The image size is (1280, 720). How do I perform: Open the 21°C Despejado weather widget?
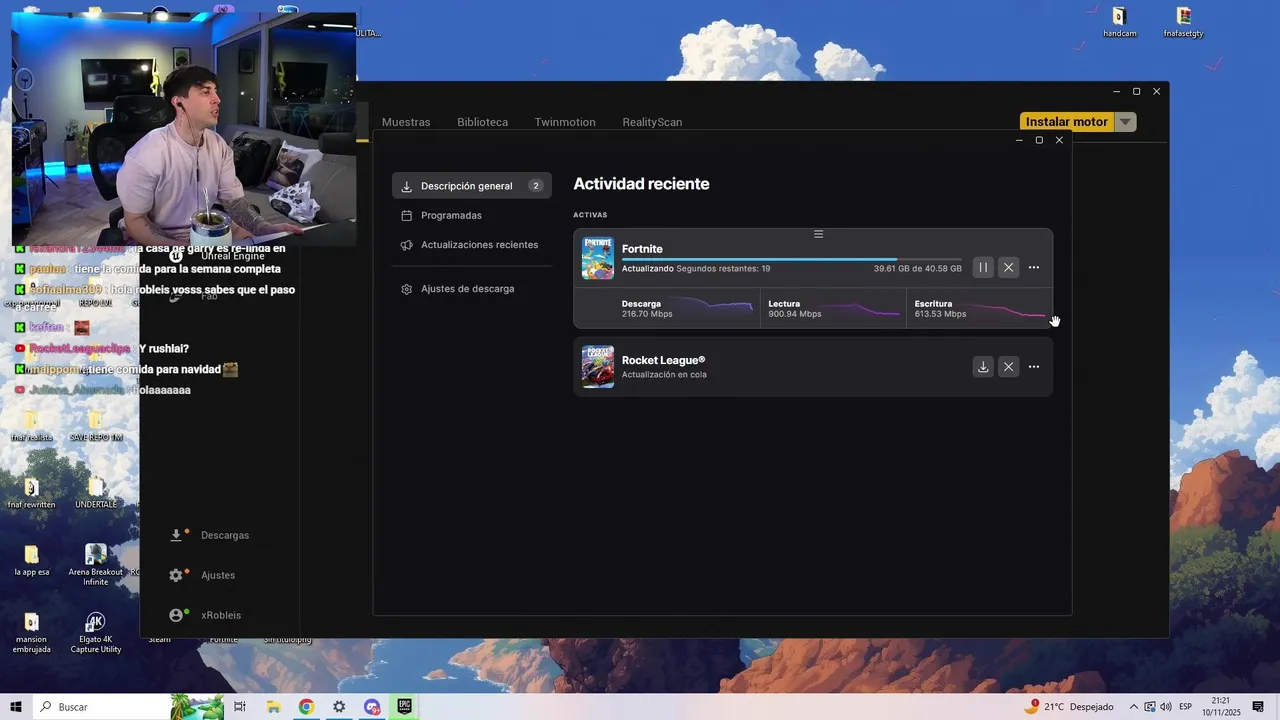click(x=1069, y=707)
